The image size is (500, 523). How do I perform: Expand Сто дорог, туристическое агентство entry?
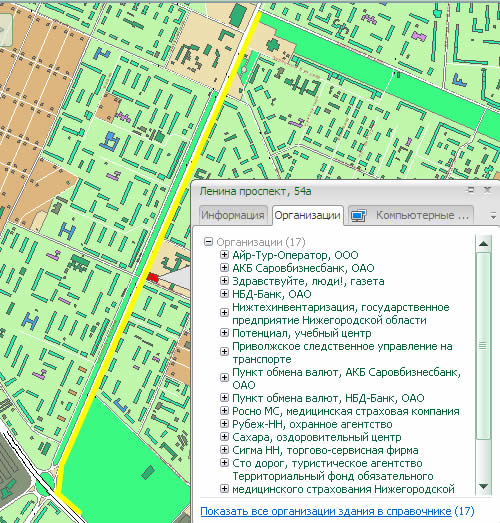click(224, 463)
